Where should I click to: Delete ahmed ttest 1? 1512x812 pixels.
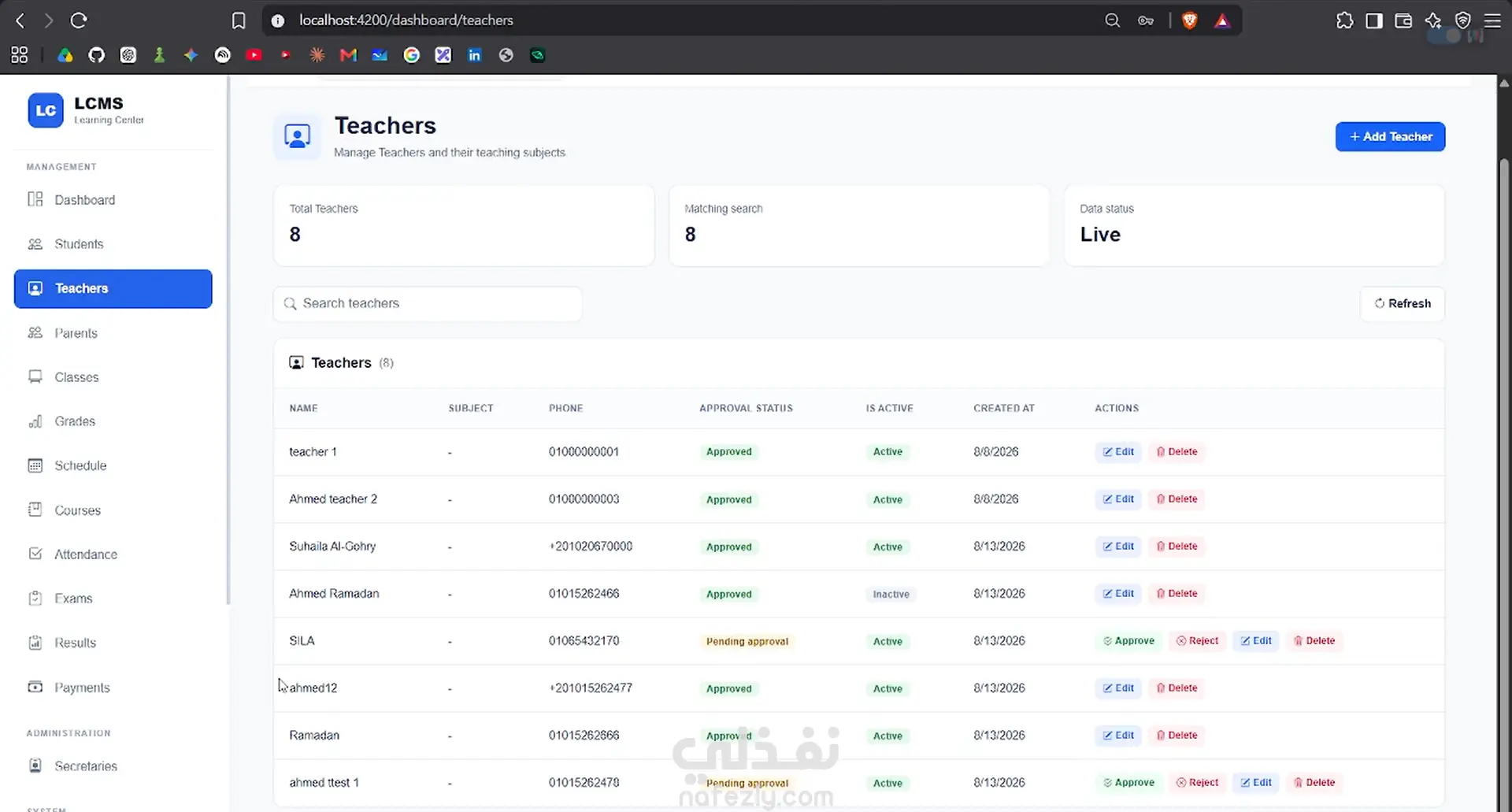[x=1314, y=783]
